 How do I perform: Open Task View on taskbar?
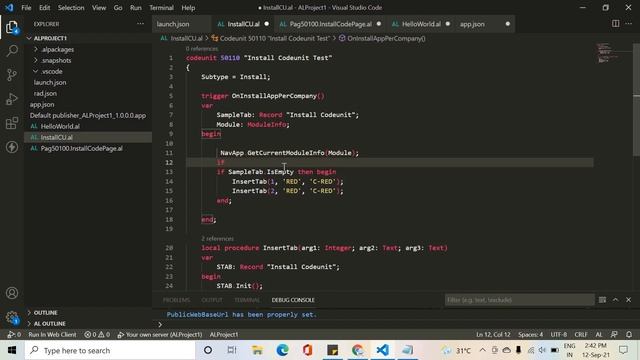[232, 350]
